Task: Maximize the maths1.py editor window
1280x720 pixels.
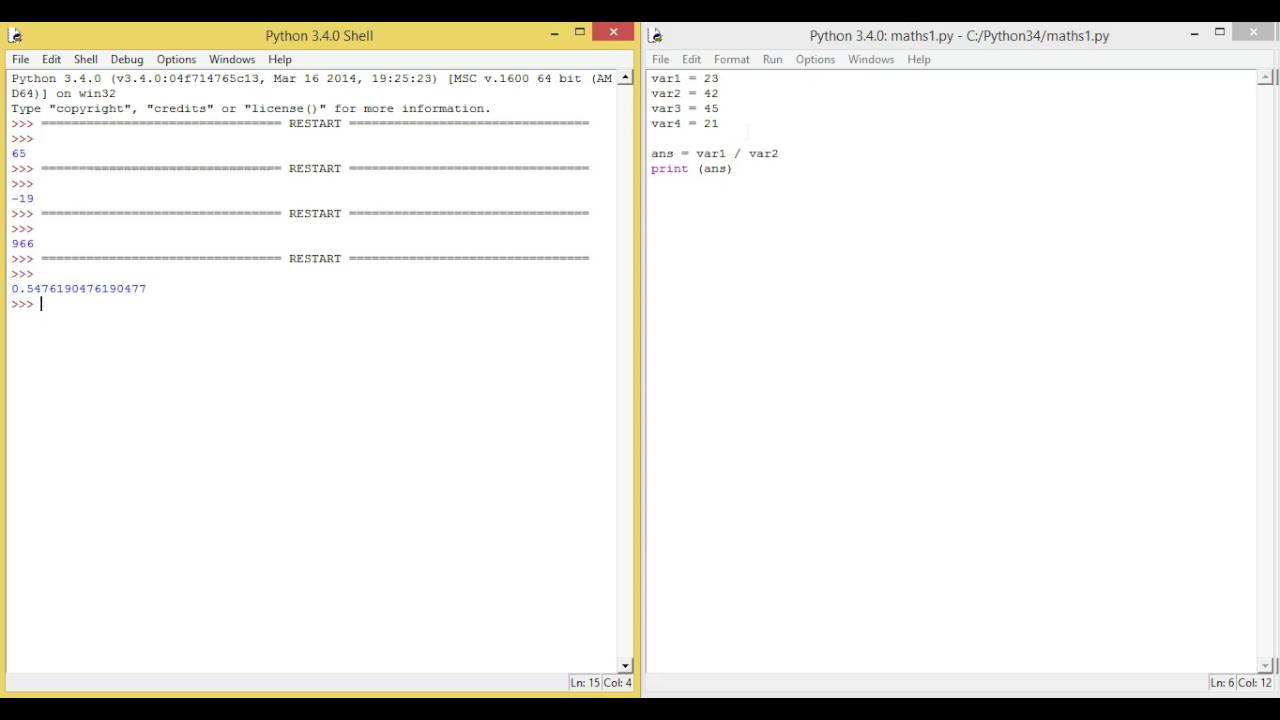Action: (1219, 33)
